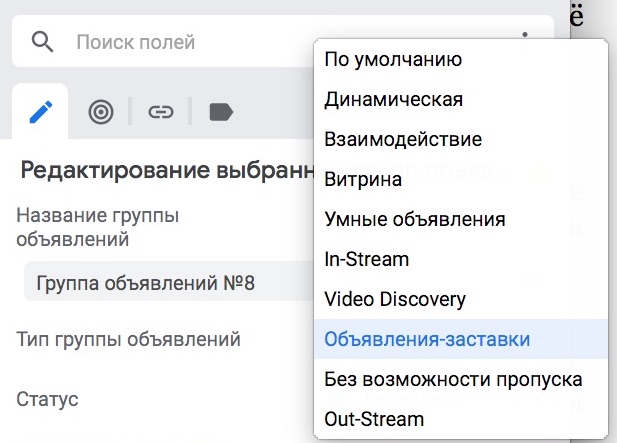617x443 pixels.
Task: Choose "Без возможности пропуска" type
Action: pyautogui.click(x=453, y=379)
